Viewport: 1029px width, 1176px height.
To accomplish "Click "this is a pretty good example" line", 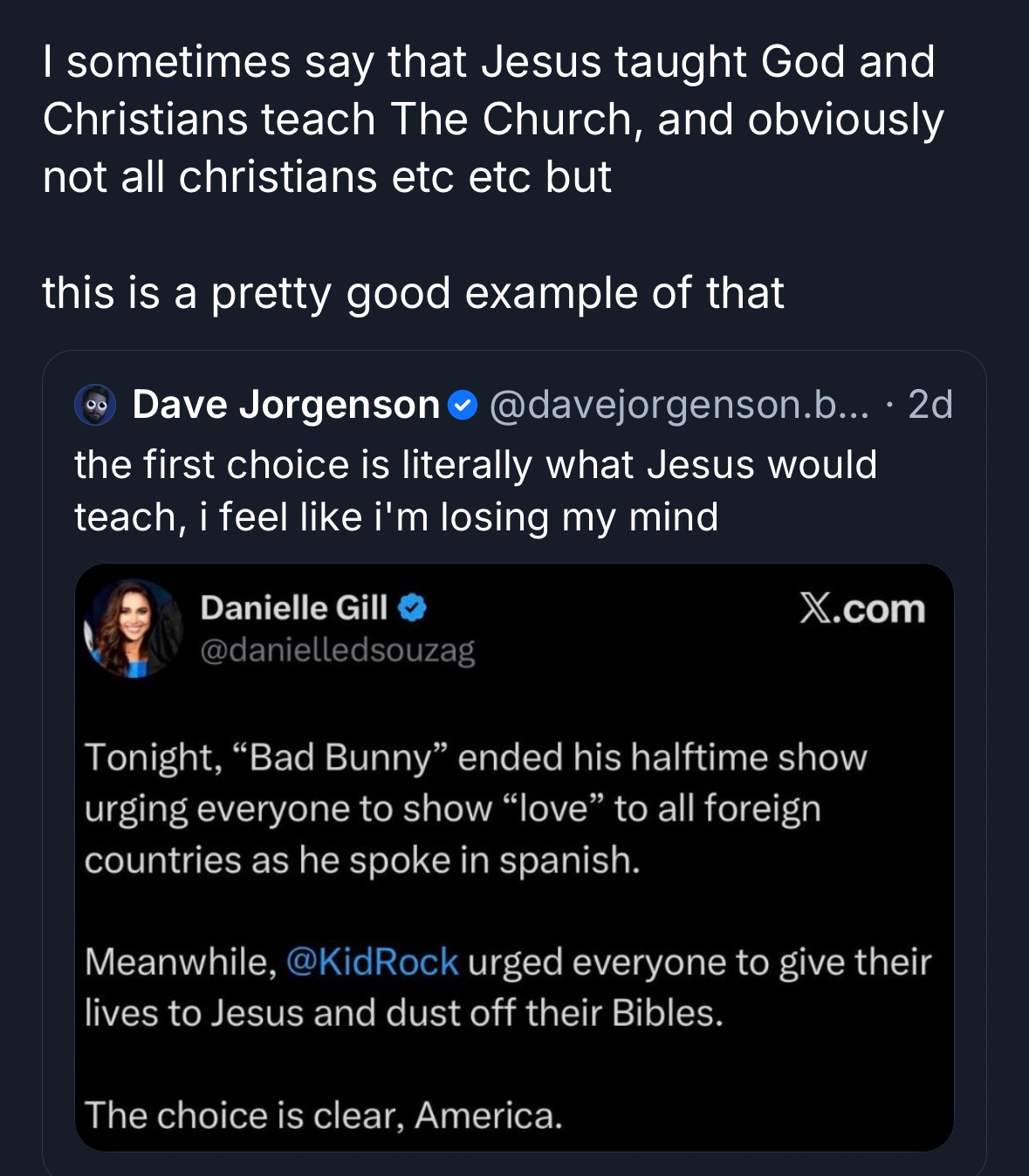I will pos(413,293).
